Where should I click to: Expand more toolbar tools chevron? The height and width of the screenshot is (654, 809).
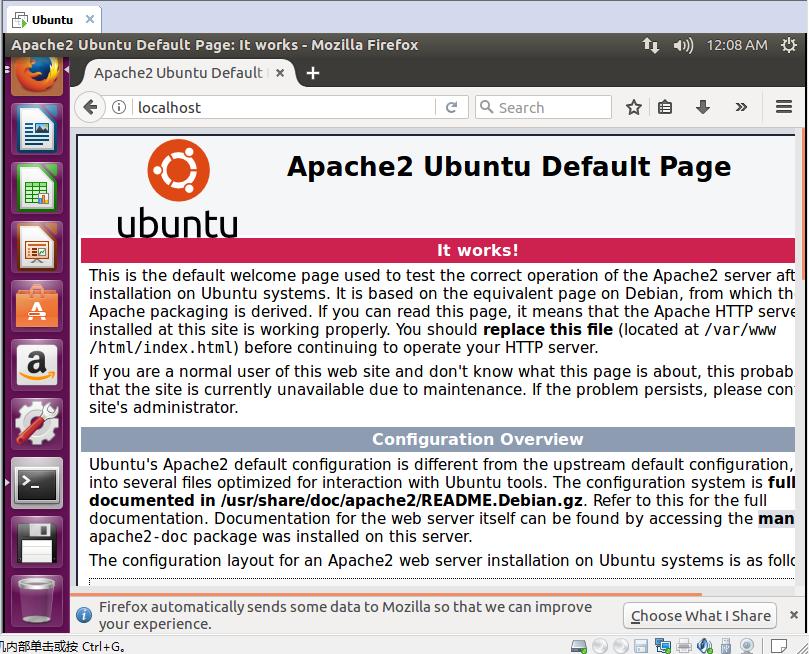[741, 107]
